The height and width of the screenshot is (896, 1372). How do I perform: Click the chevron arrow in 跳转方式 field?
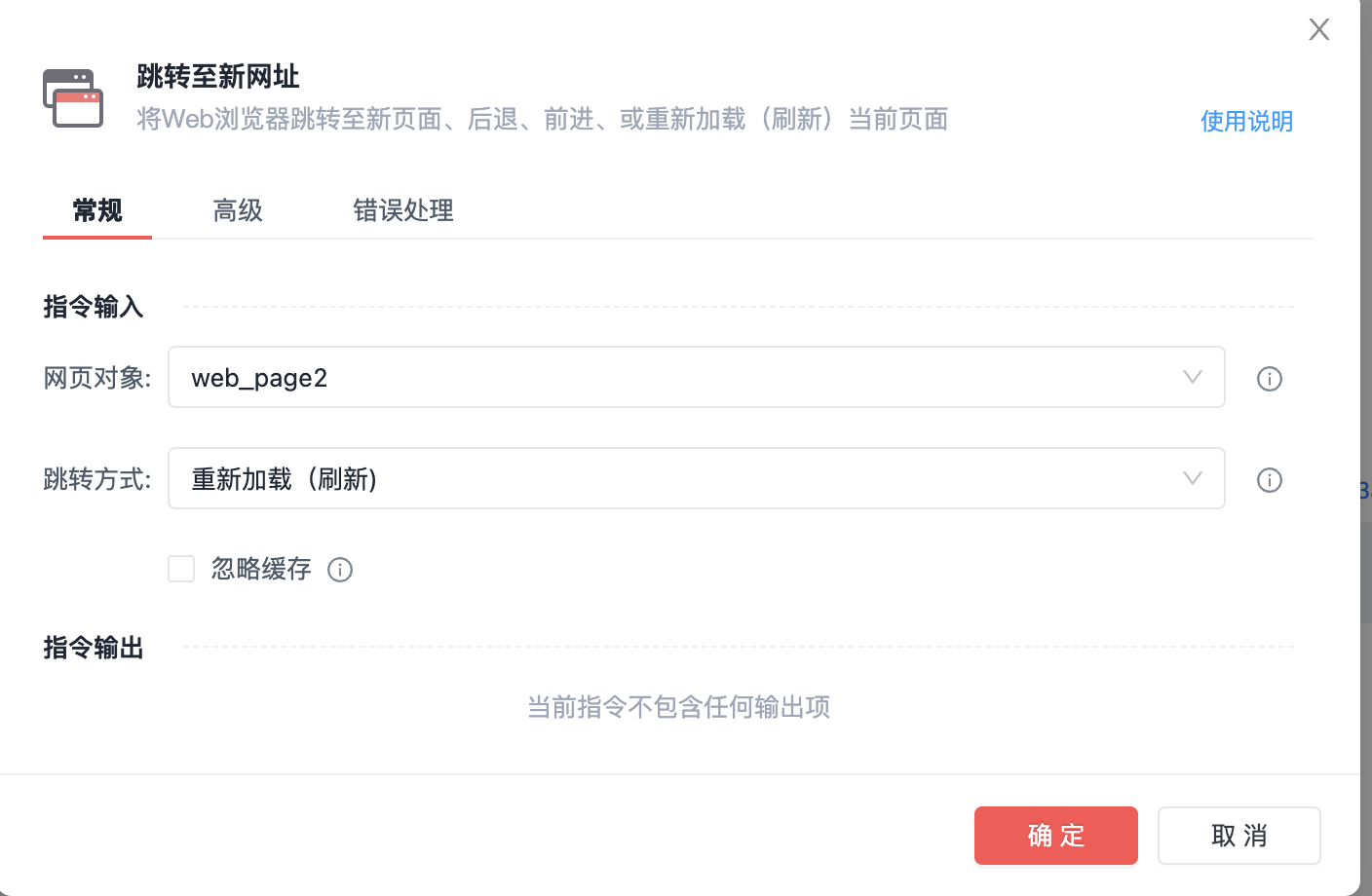click(x=1193, y=478)
